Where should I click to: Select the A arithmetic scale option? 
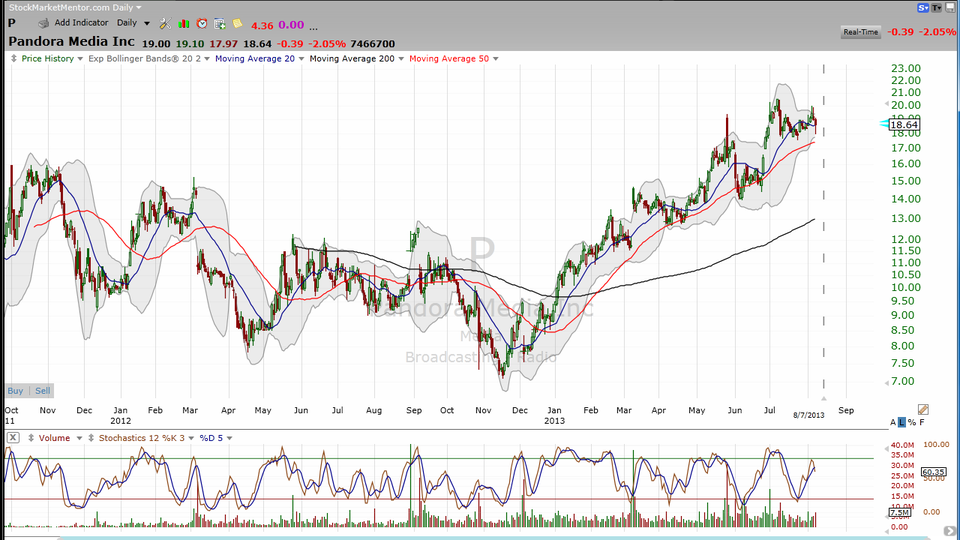[893, 422]
